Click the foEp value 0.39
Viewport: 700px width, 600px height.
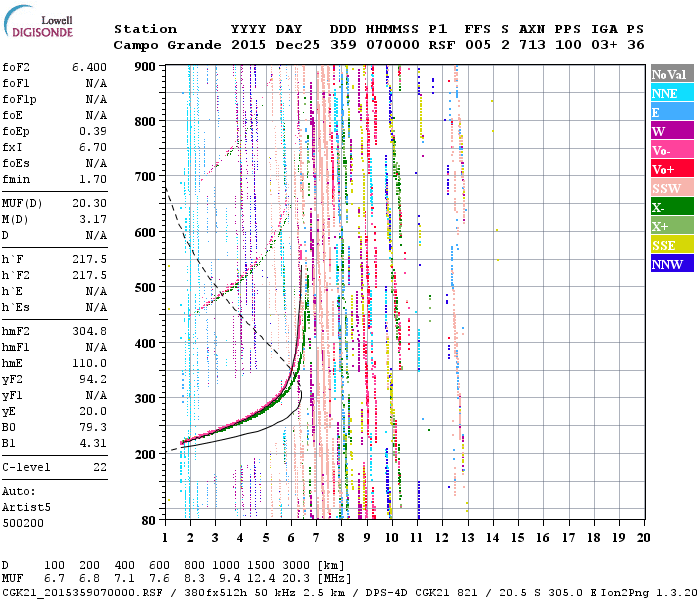93,131
